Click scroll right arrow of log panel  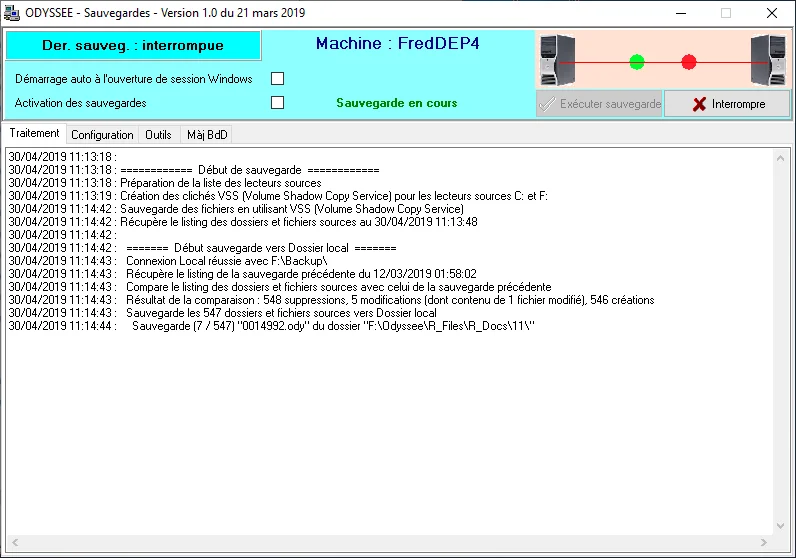coord(764,542)
